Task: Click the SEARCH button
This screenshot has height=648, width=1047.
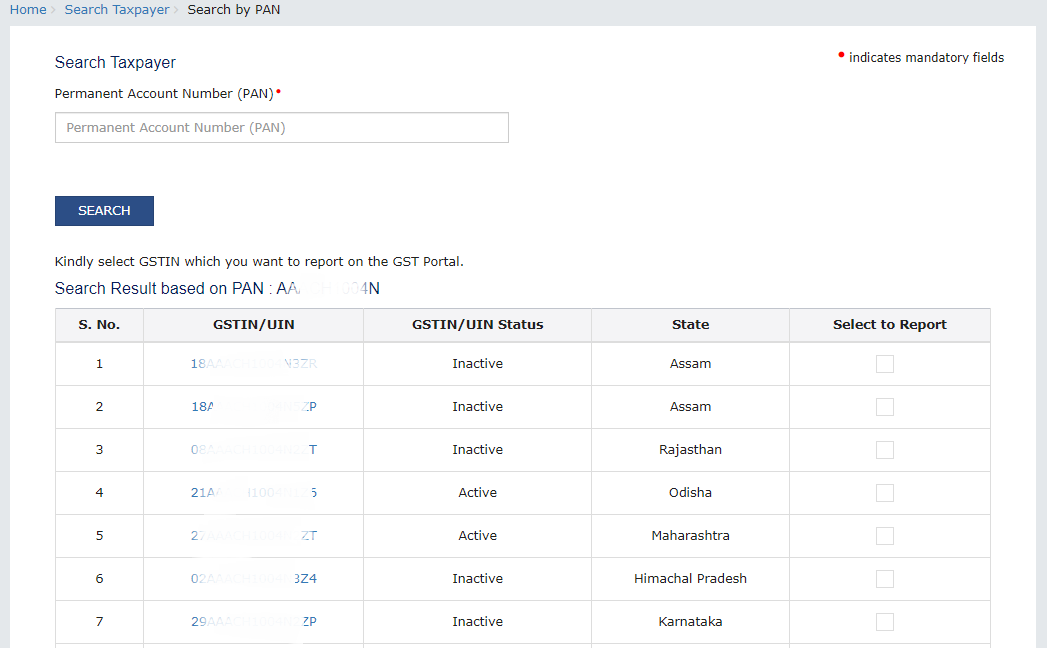Action: point(104,210)
